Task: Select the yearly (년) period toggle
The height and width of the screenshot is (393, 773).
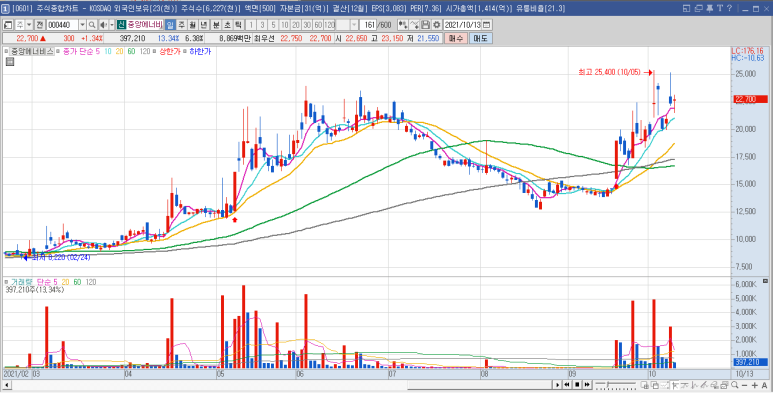Action: (x=204, y=25)
